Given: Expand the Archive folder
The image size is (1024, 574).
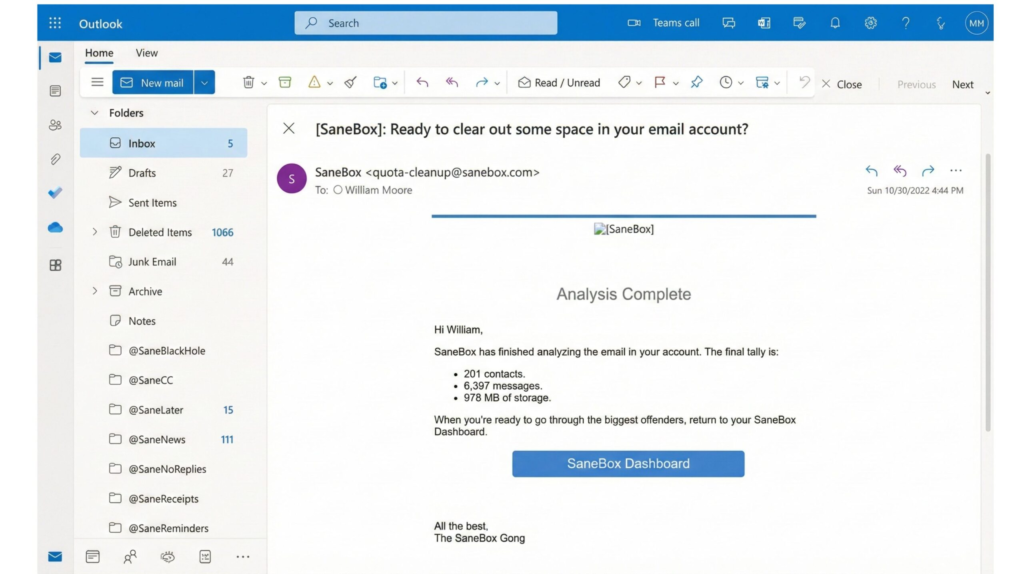Looking at the screenshot, I should click(95, 291).
